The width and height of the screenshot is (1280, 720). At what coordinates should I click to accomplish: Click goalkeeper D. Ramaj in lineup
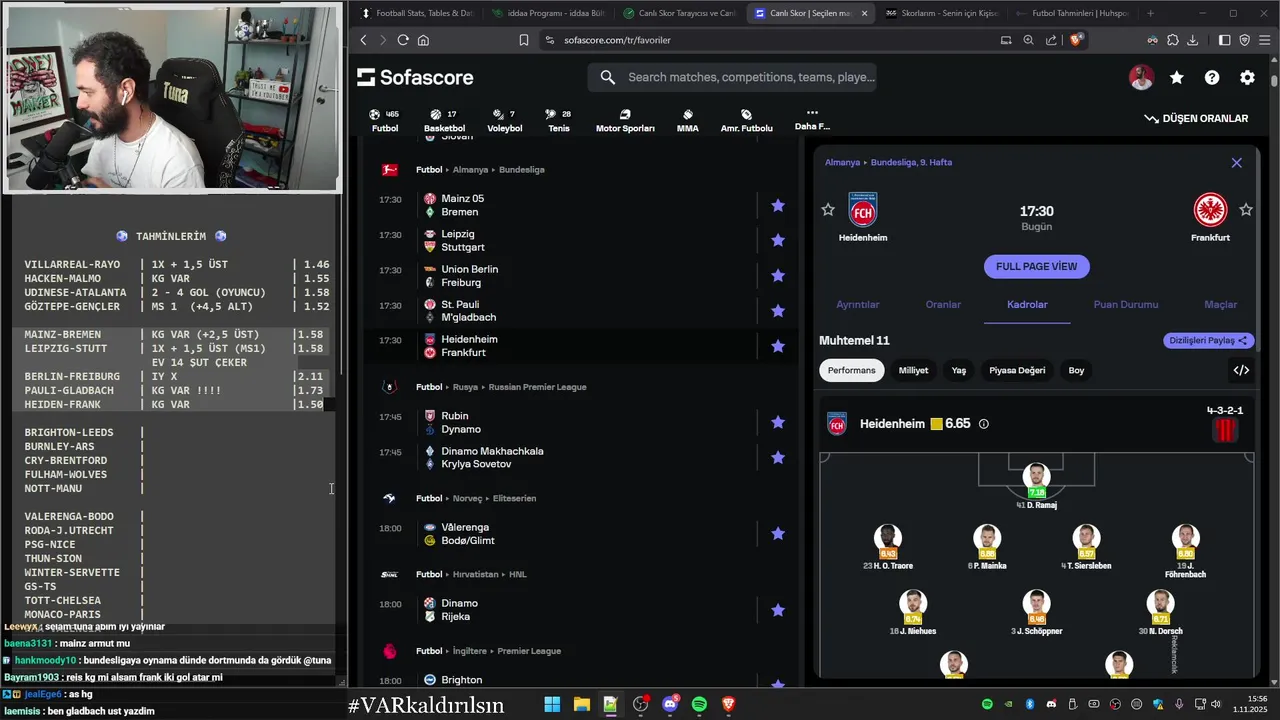(1036, 486)
